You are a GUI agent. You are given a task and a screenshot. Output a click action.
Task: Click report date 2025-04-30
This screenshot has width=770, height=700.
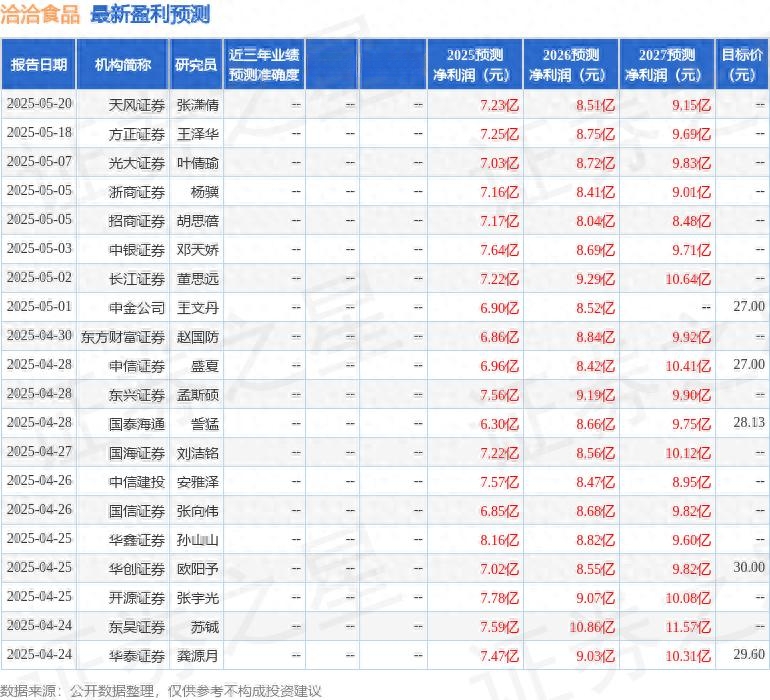pos(39,336)
